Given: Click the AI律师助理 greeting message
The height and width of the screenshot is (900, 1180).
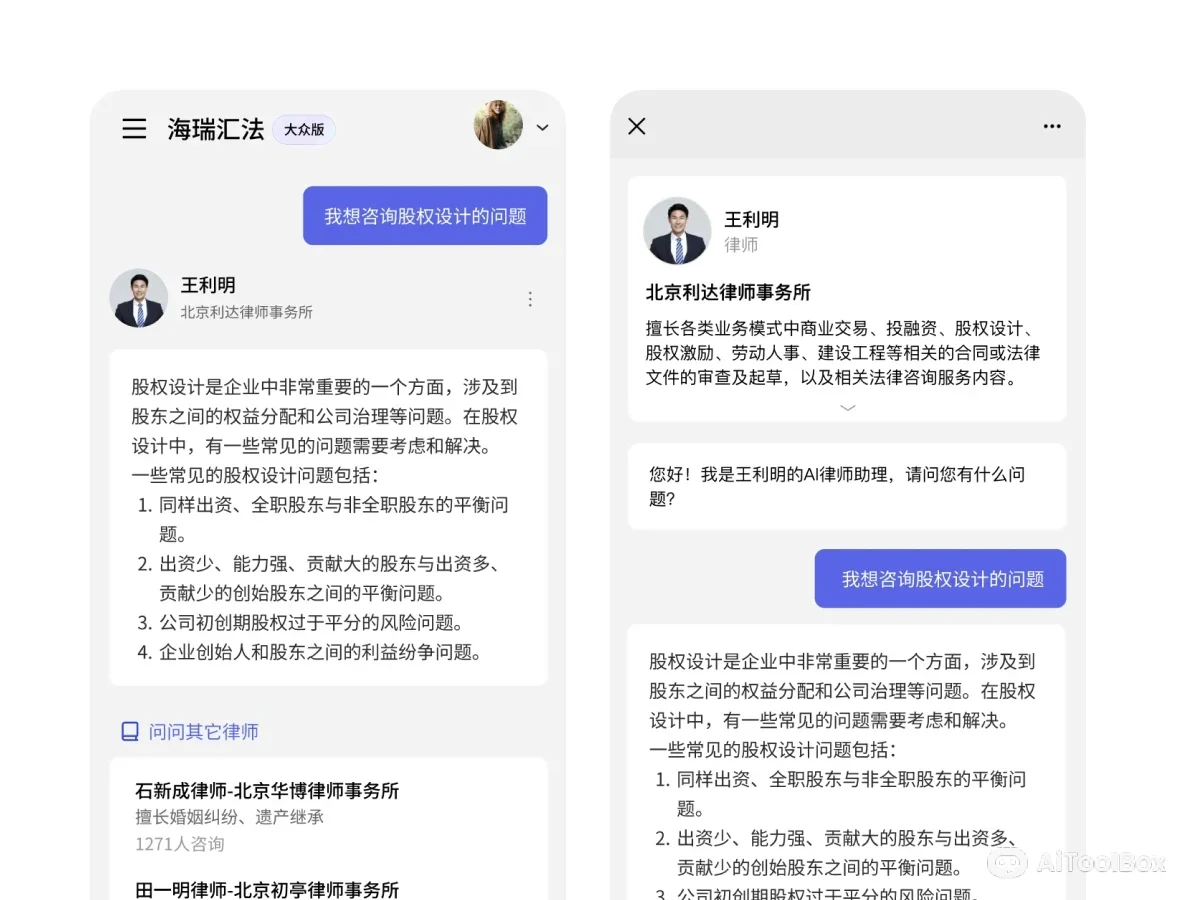Looking at the screenshot, I should [846, 486].
